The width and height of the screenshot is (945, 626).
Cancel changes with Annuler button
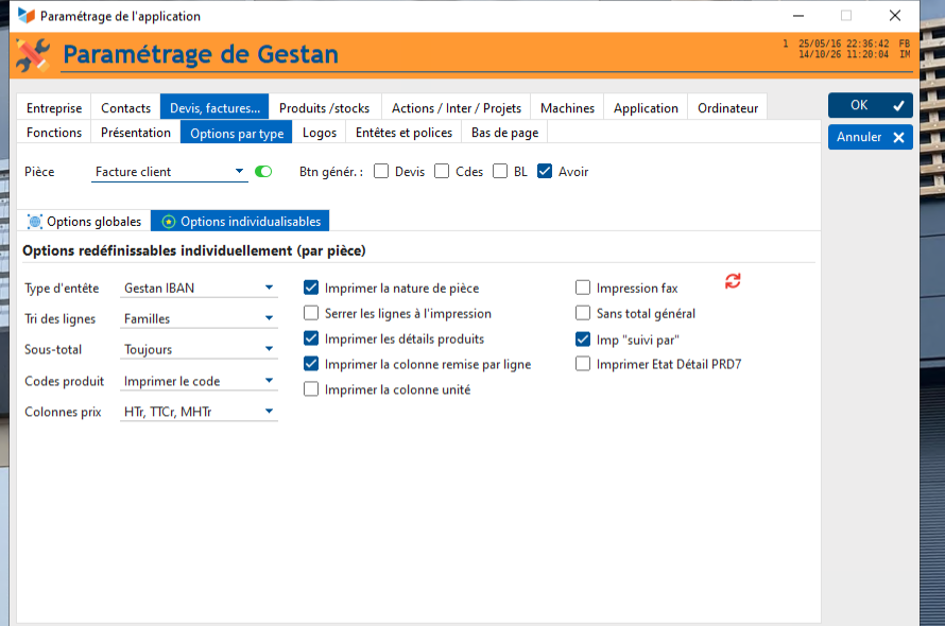pyautogui.click(x=870, y=137)
